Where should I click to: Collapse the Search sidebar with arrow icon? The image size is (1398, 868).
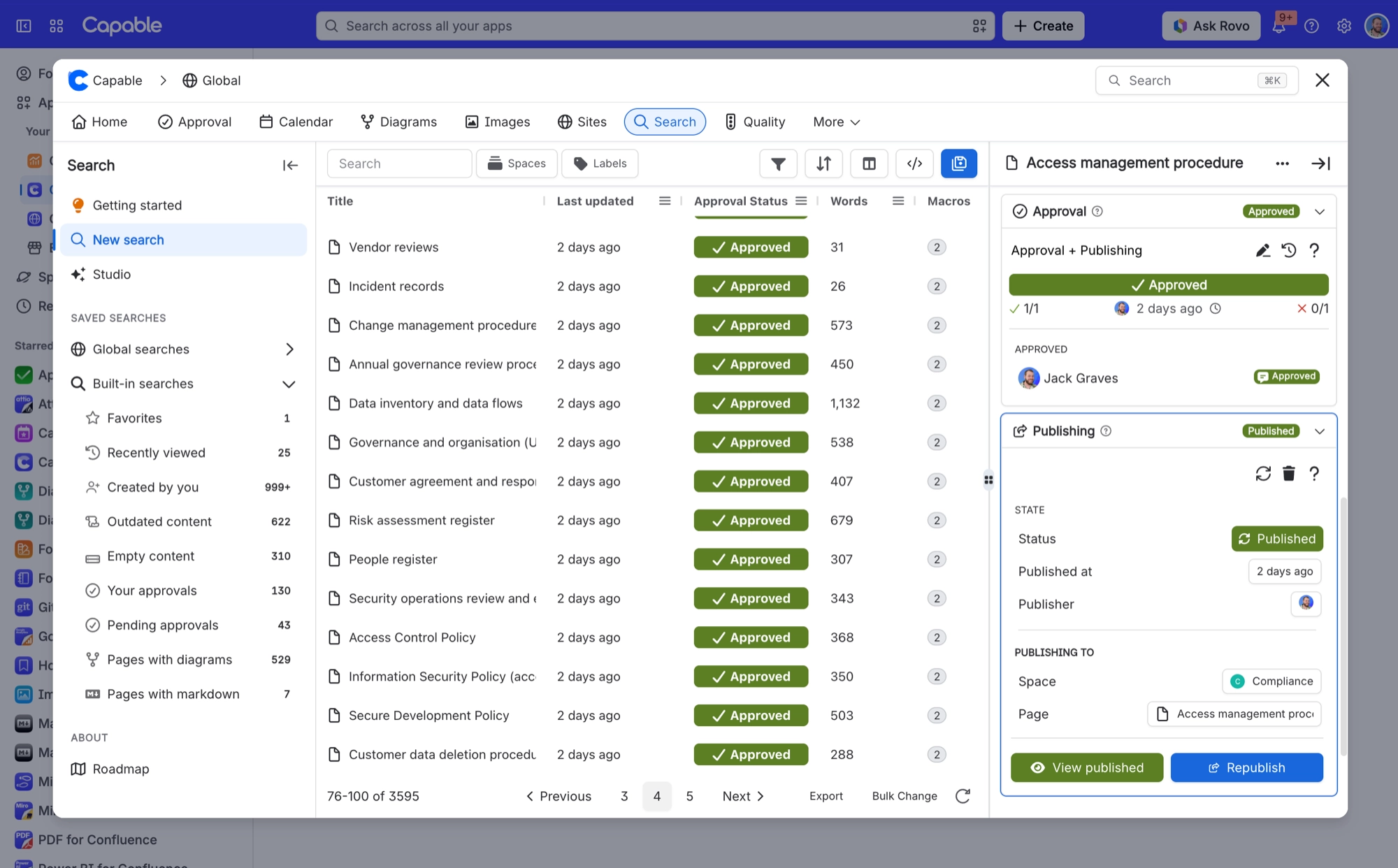(x=290, y=166)
